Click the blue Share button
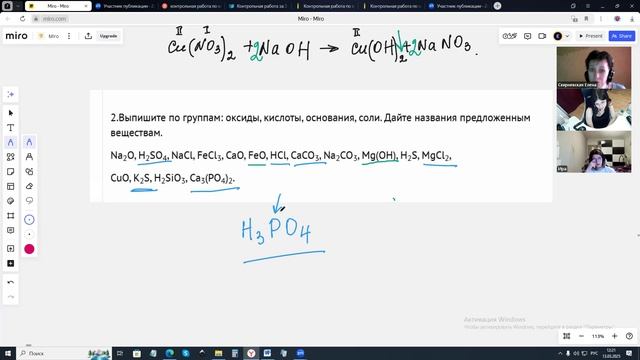 (x=622, y=36)
